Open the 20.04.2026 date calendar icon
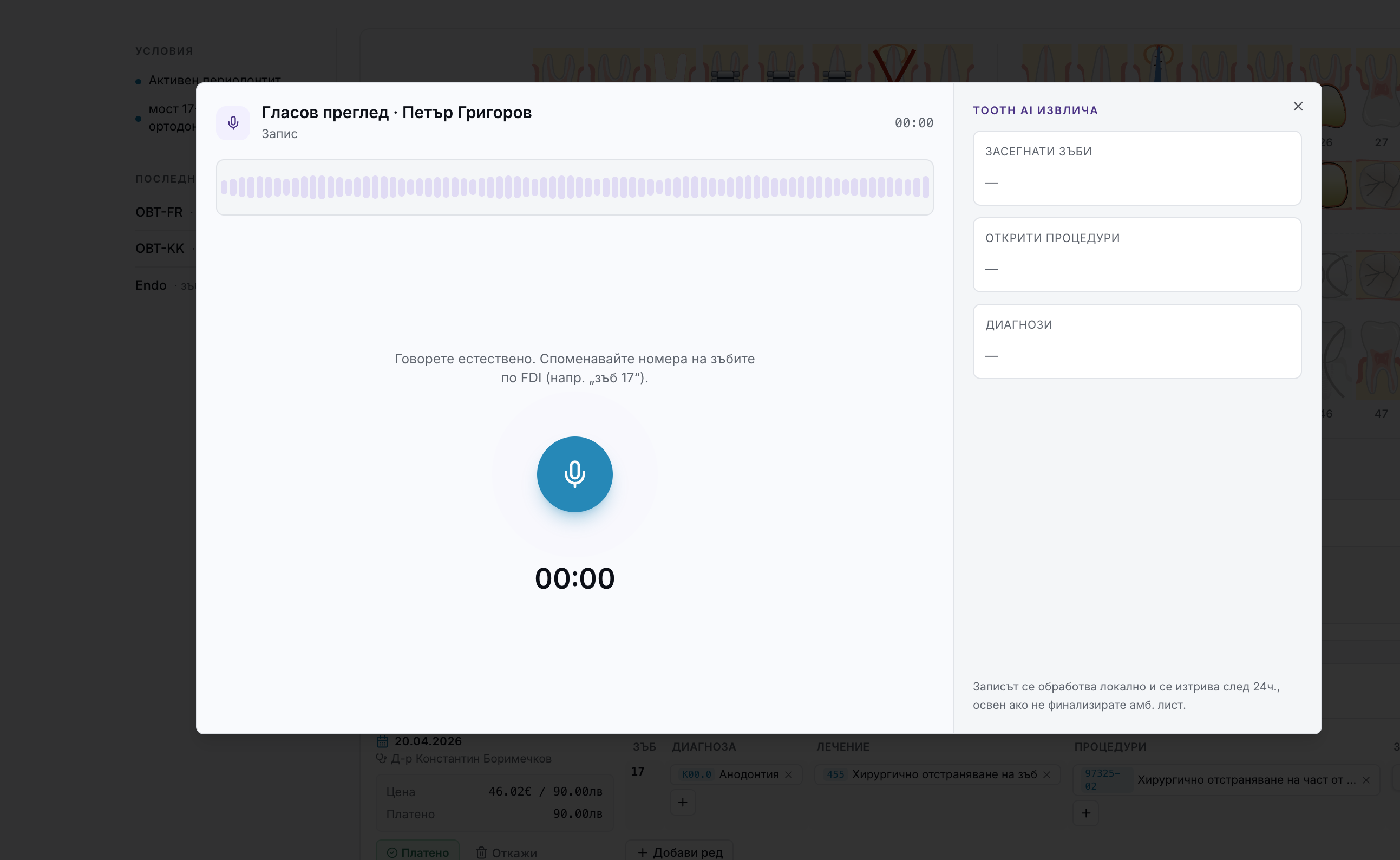The width and height of the screenshot is (1400, 860). (x=383, y=741)
